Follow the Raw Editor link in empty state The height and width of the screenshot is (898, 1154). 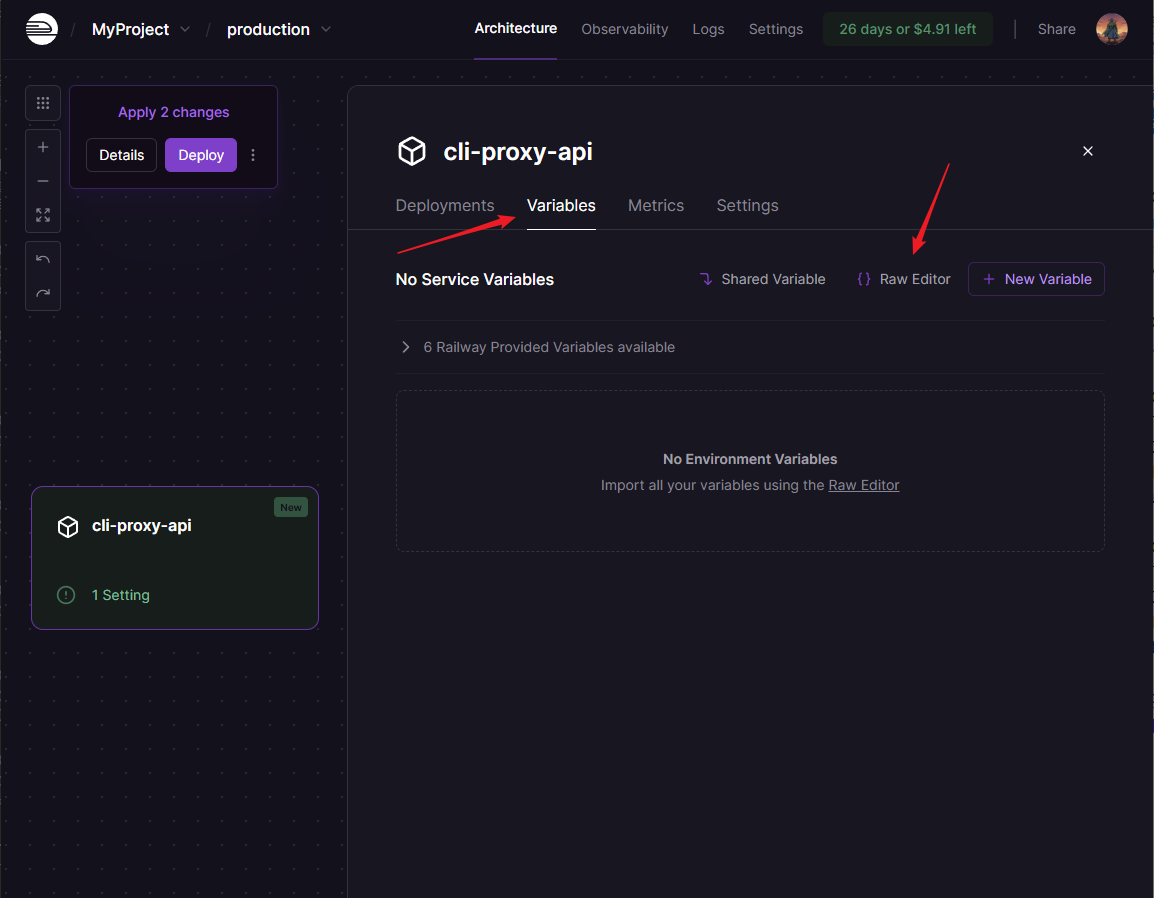pos(863,485)
